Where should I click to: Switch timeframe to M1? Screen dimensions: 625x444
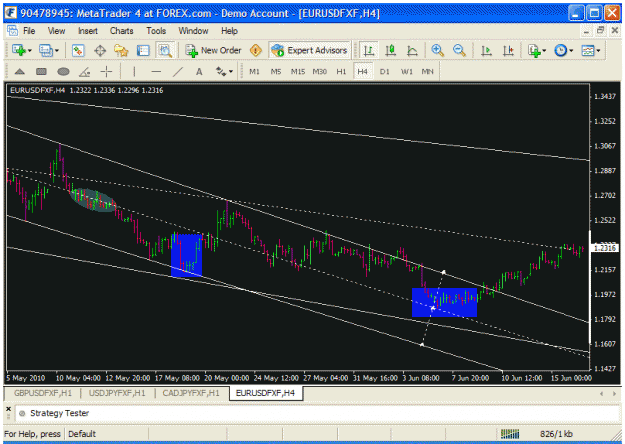[254, 72]
